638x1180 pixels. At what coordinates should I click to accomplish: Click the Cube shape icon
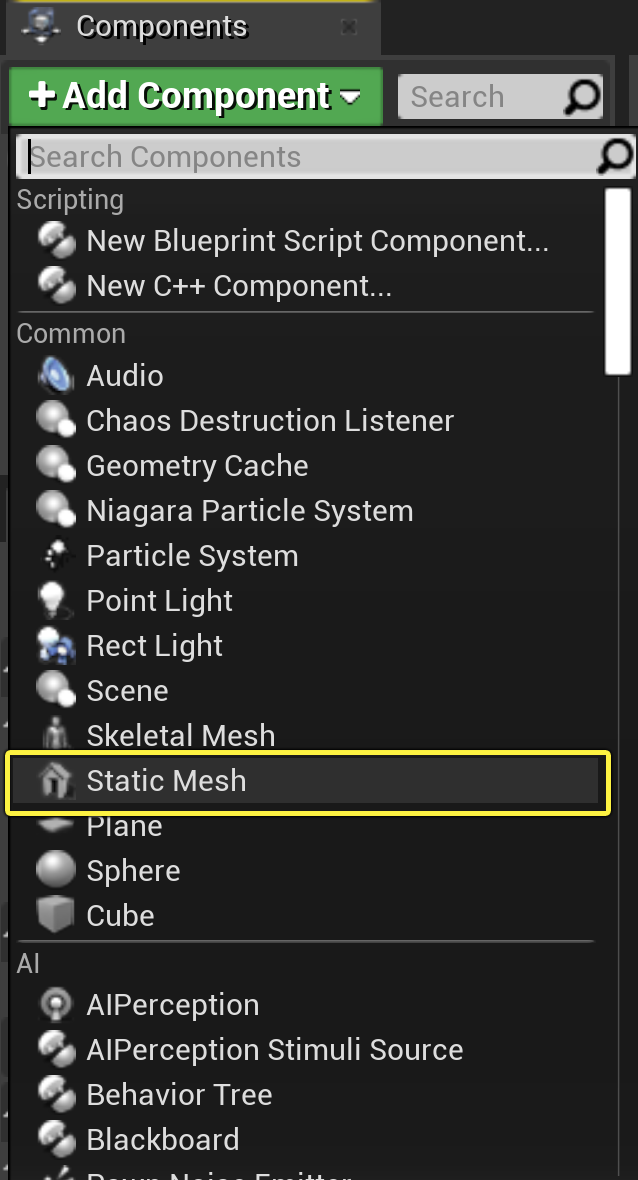click(55, 915)
